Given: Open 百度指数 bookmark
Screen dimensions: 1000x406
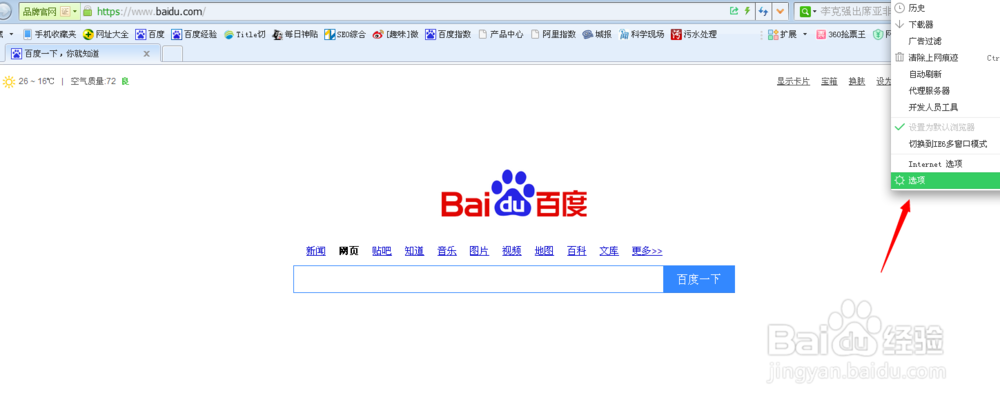Looking at the screenshot, I should point(448,34).
